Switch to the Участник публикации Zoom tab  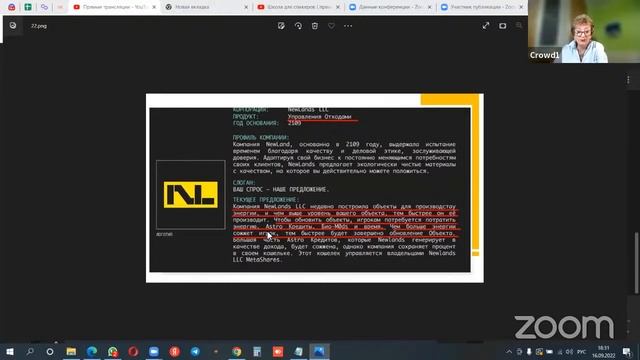482,7
